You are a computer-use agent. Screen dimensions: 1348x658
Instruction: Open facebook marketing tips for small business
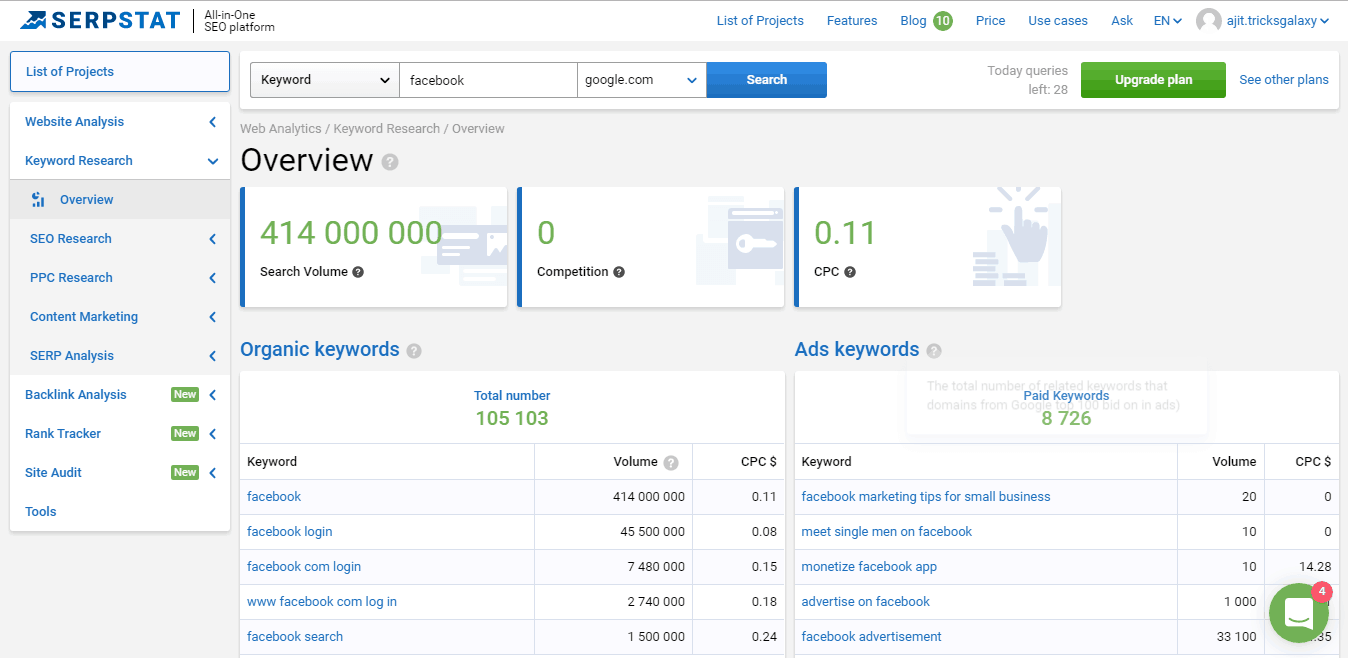click(x=926, y=497)
